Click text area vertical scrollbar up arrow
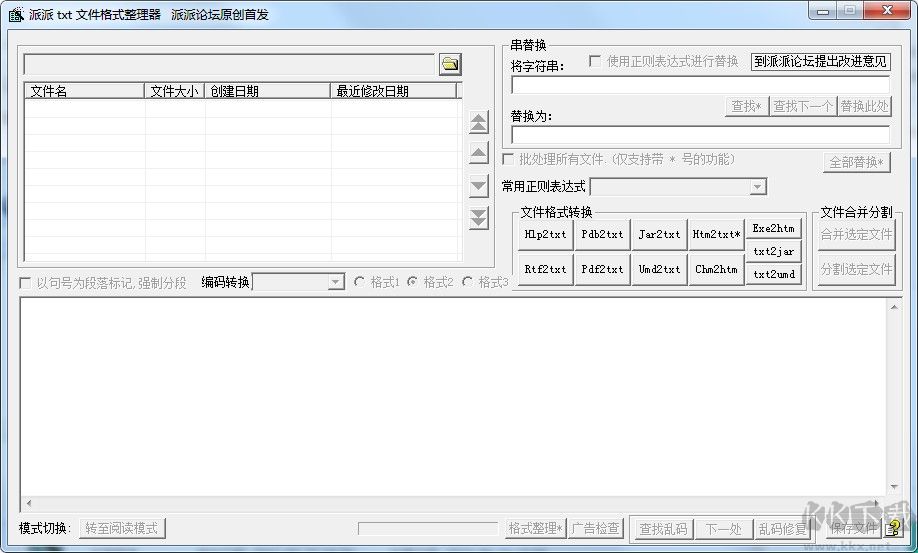918x553 pixels. point(894,307)
